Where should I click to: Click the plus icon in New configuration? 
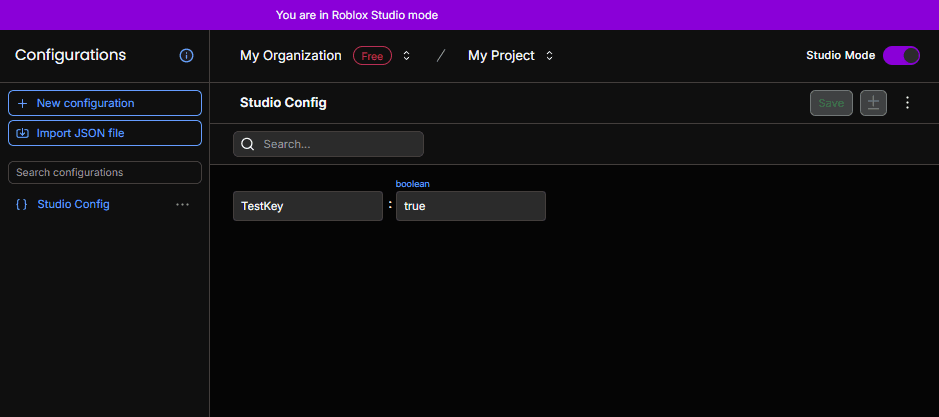click(23, 103)
